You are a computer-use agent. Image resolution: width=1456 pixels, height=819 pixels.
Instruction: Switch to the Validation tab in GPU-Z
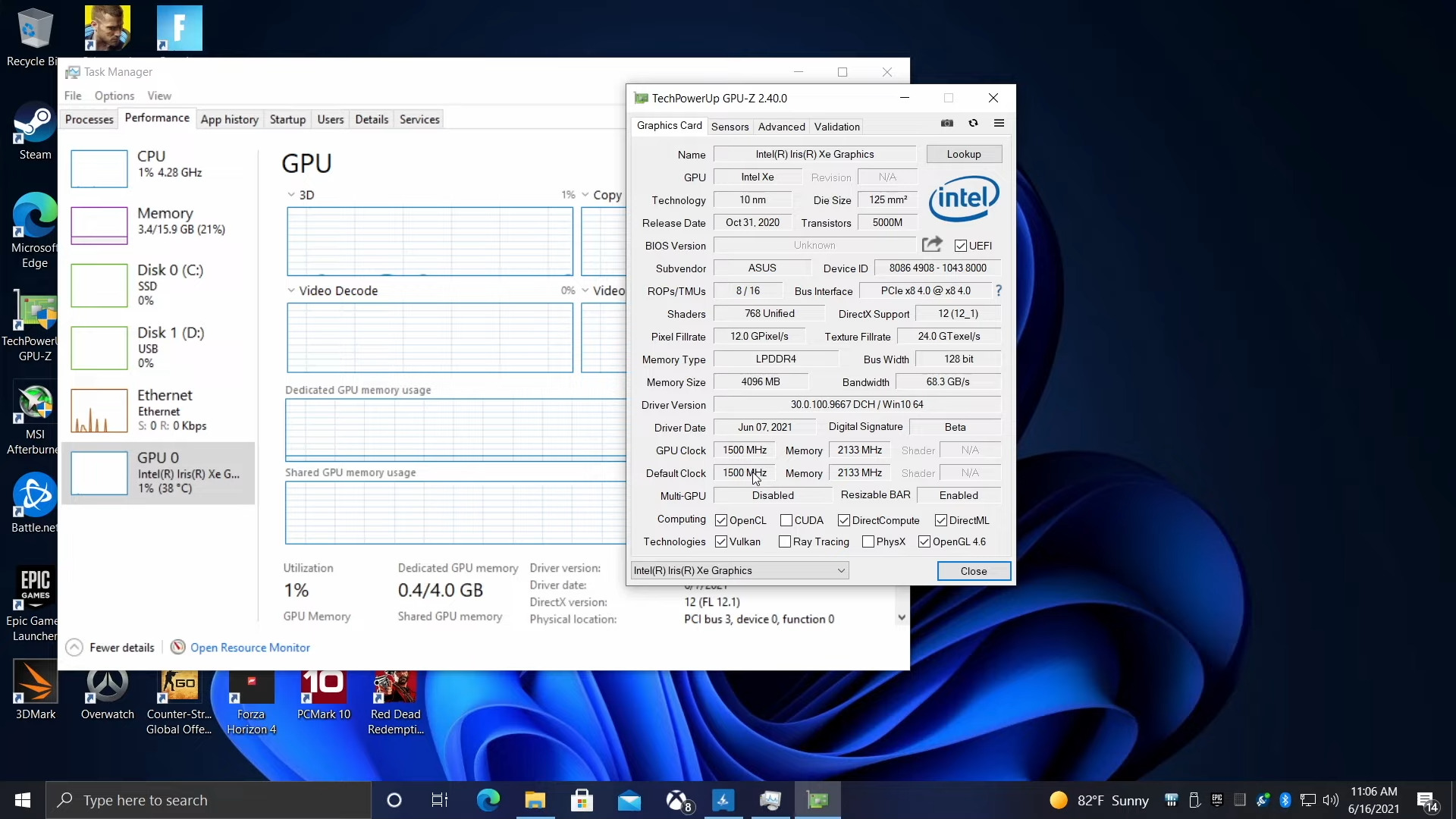(837, 127)
